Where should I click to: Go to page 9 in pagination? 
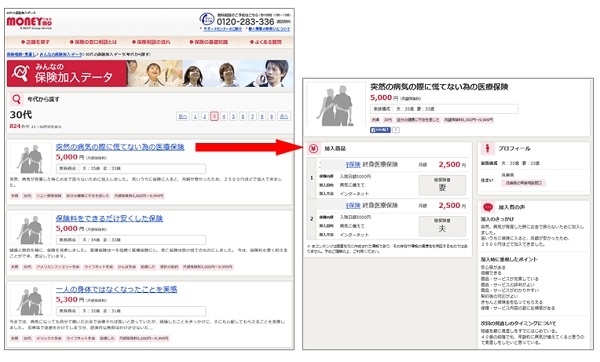[x=271, y=116]
